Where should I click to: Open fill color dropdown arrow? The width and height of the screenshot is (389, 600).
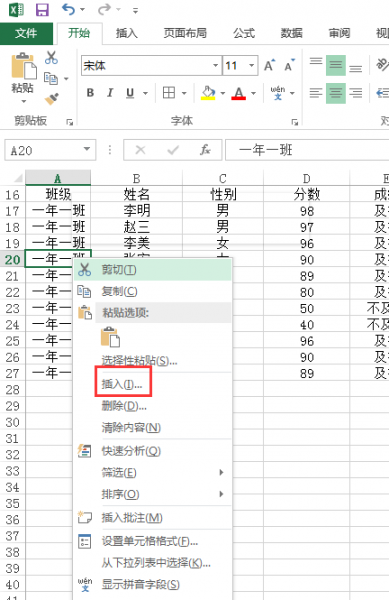click(x=223, y=93)
